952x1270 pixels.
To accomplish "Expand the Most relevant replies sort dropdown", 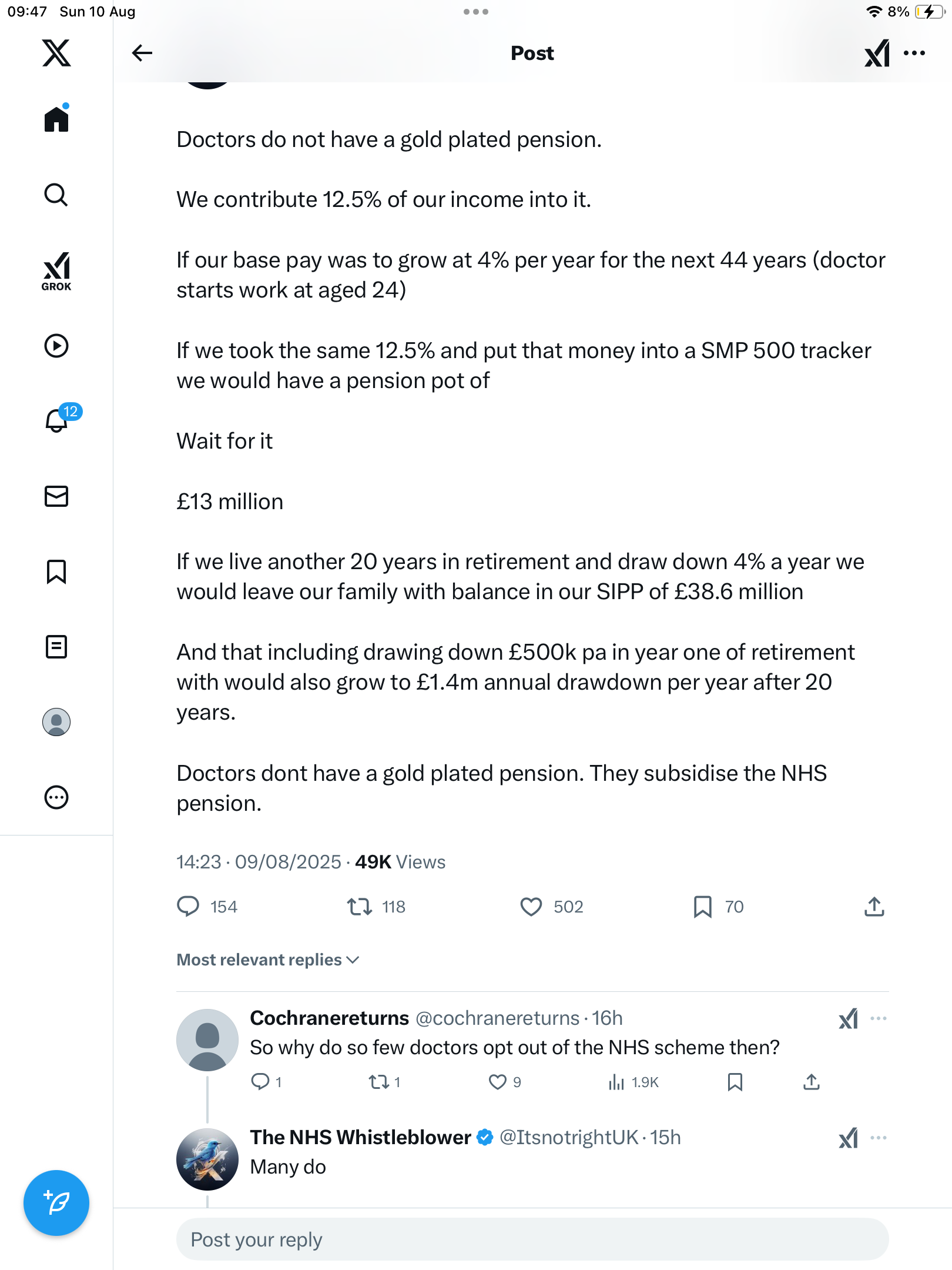I will point(268,960).
